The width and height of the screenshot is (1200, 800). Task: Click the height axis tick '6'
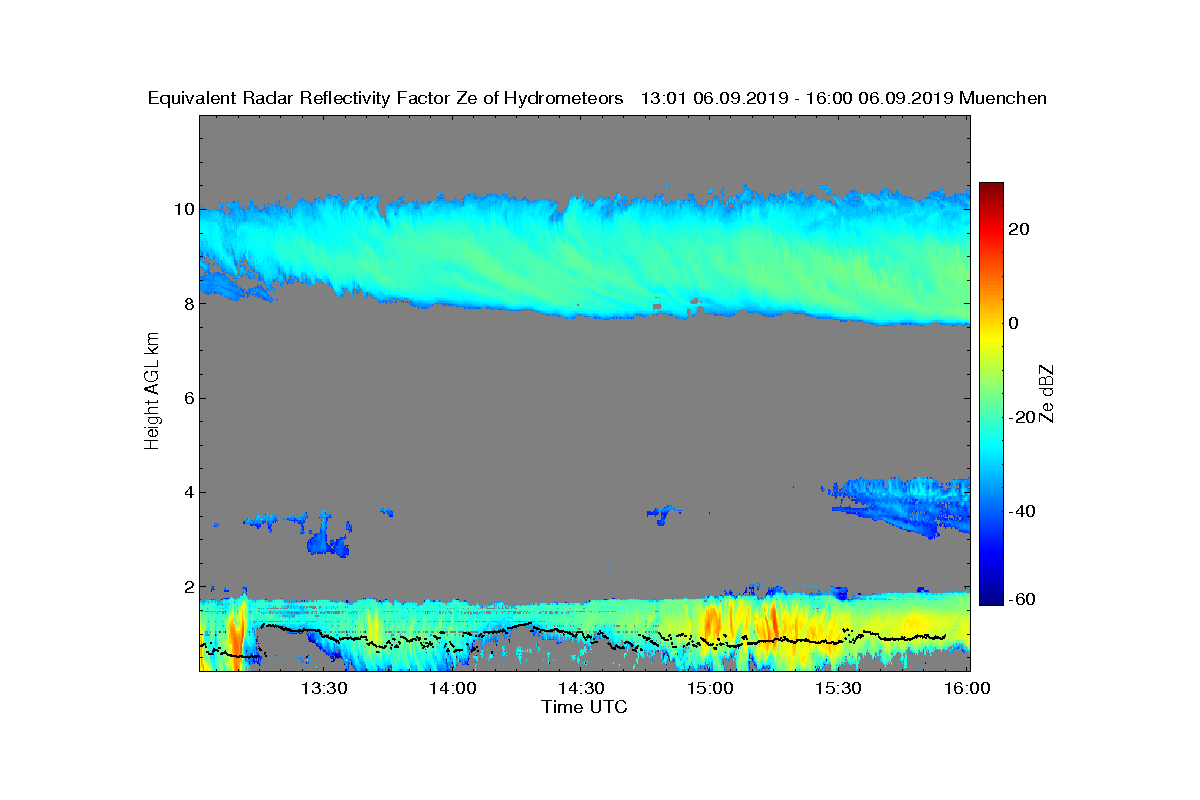[x=187, y=398]
